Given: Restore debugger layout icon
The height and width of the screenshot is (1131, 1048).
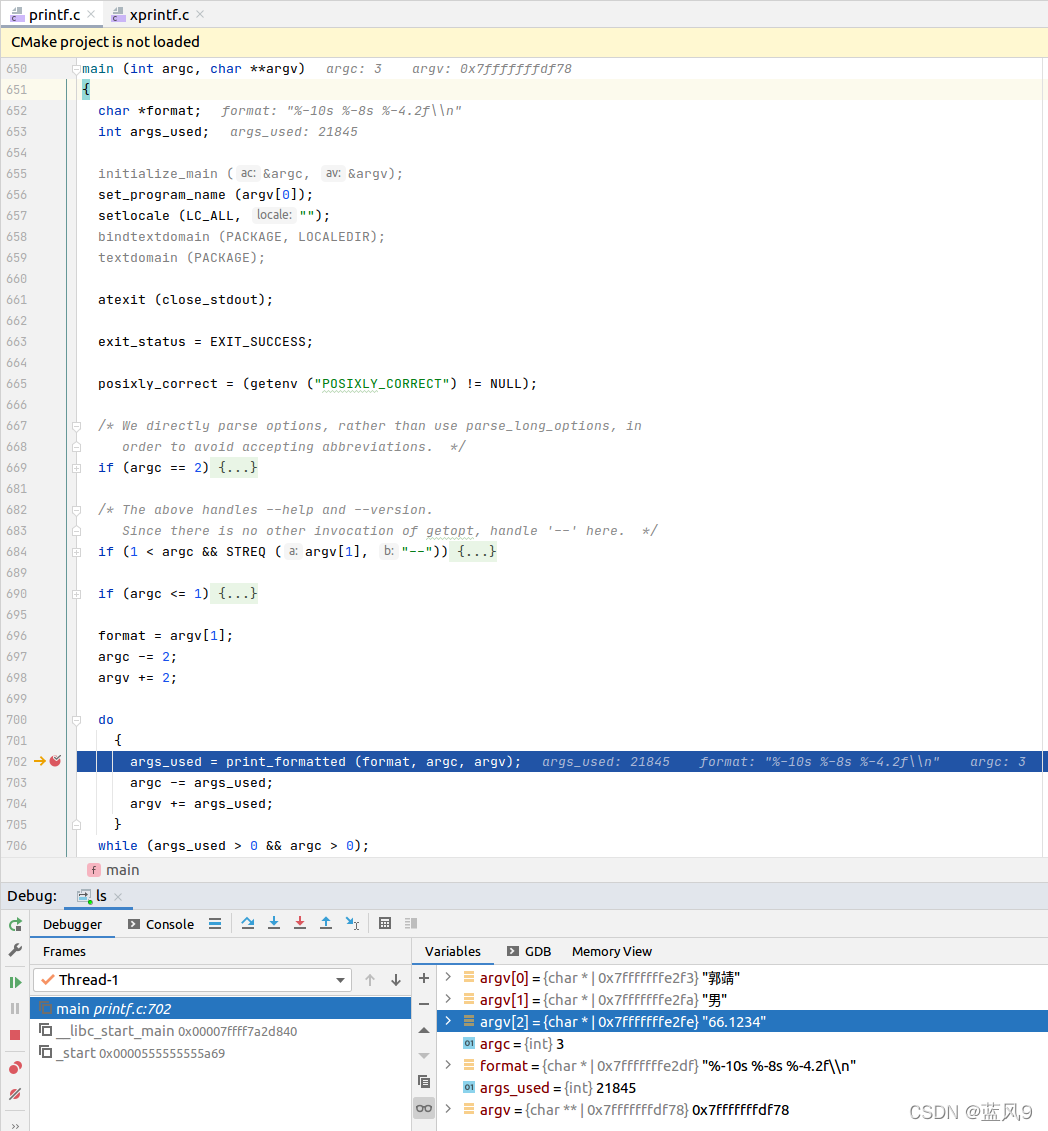Looking at the screenshot, I should pos(411,923).
